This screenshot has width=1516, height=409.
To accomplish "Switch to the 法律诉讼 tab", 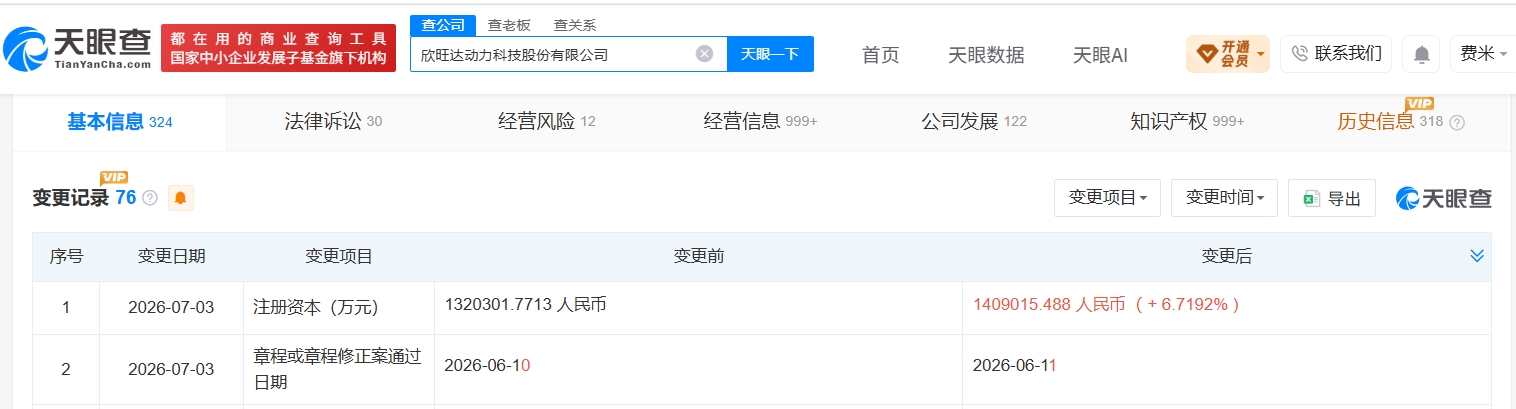I will (x=333, y=122).
